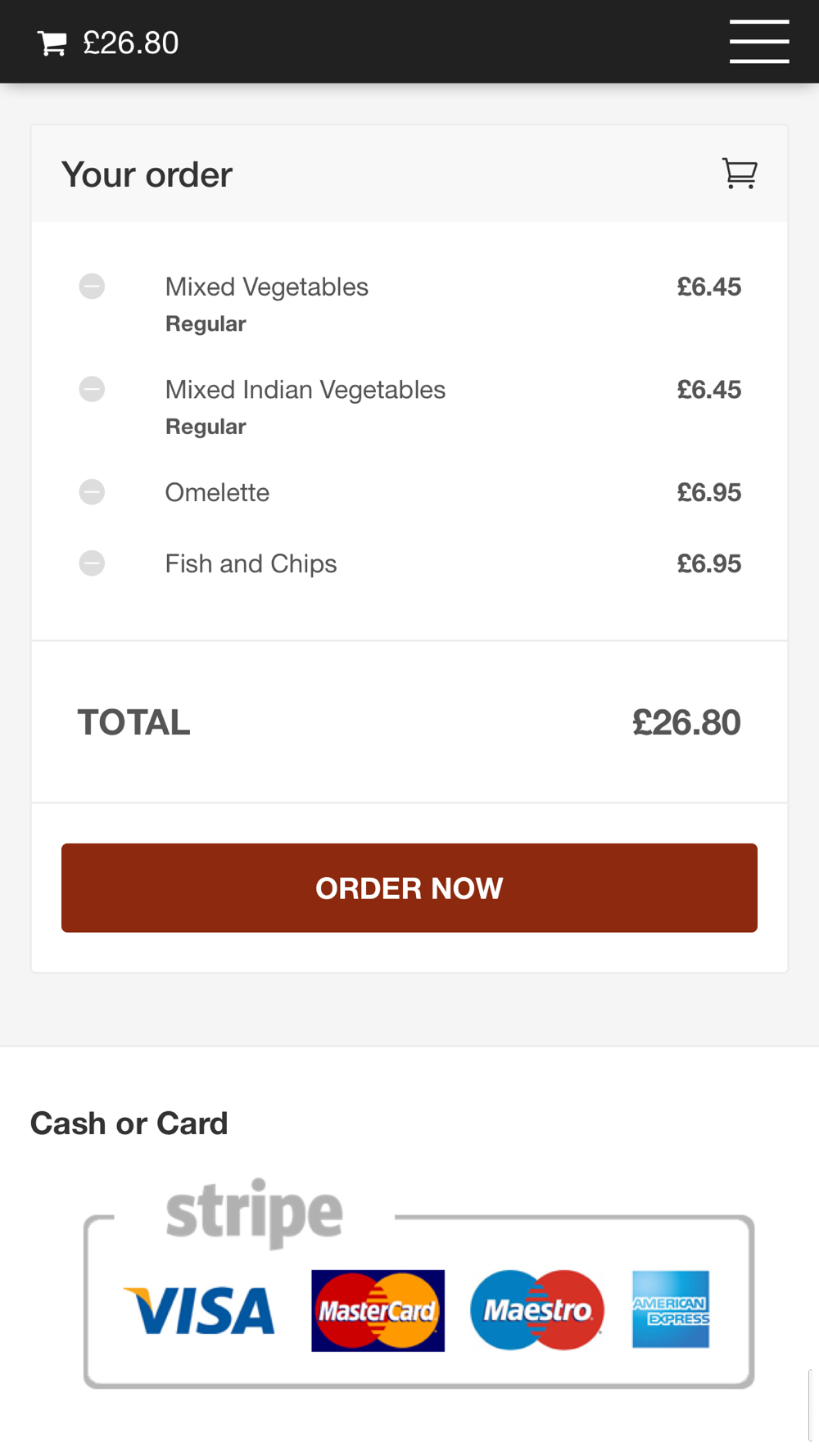819x1456 pixels.
Task: Tap the cart icon in top bar
Action: 52,43
